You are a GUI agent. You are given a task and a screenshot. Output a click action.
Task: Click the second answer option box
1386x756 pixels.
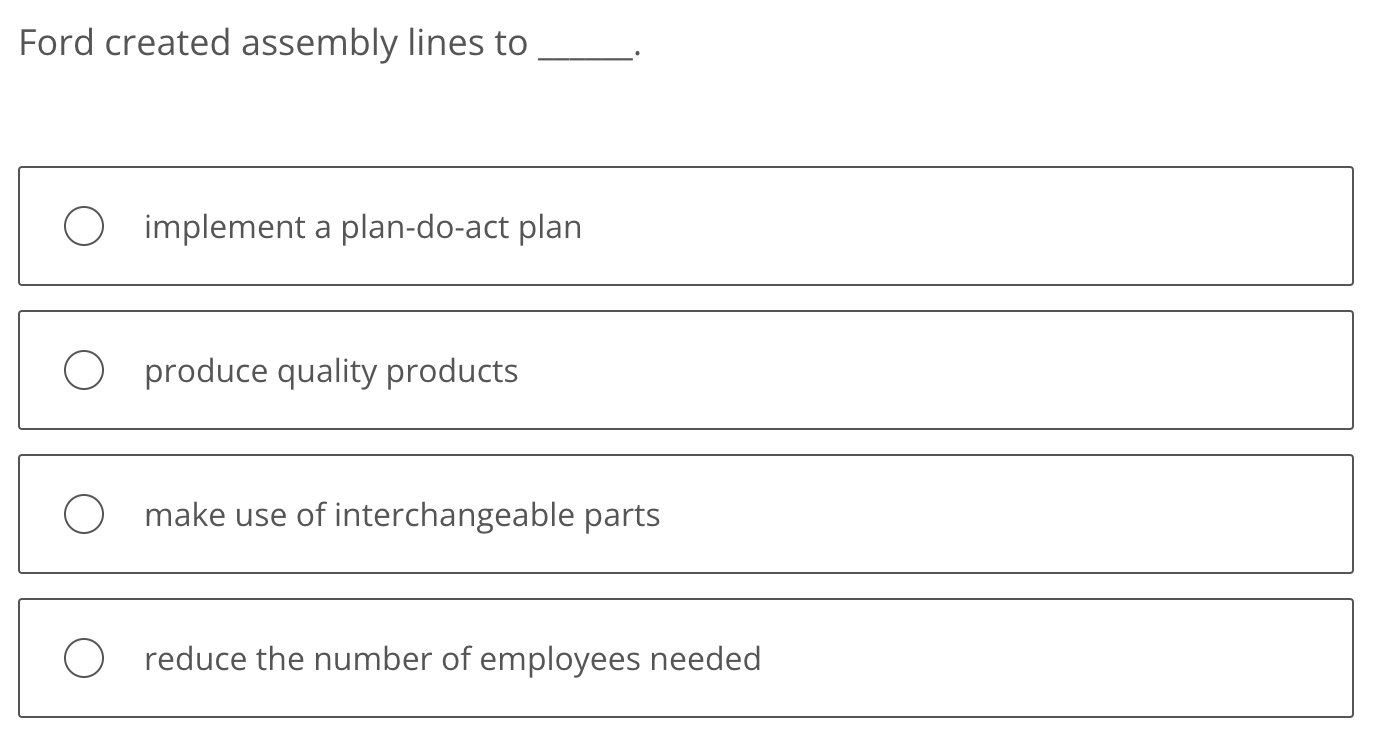(686, 369)
